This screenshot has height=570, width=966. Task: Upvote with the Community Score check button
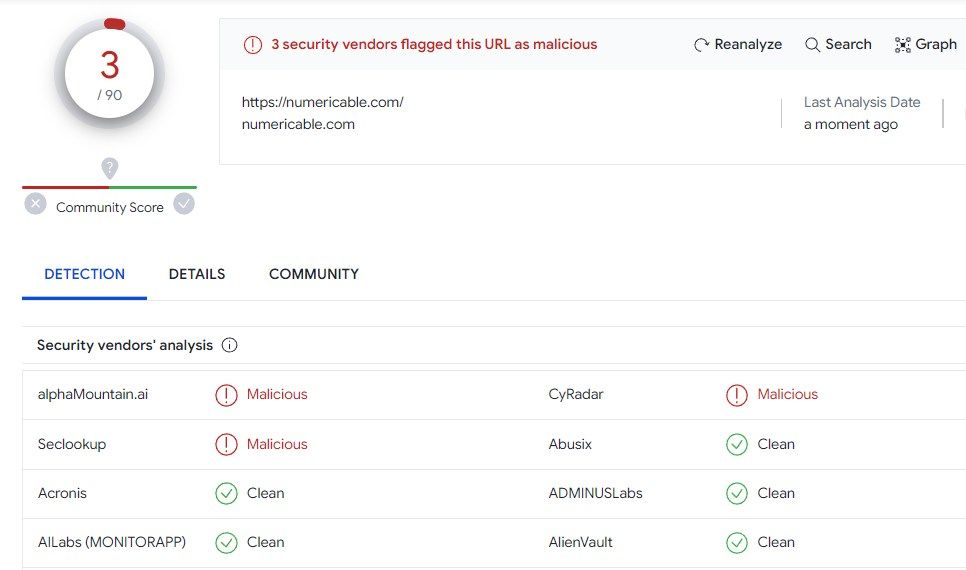[x=184, y=204]
